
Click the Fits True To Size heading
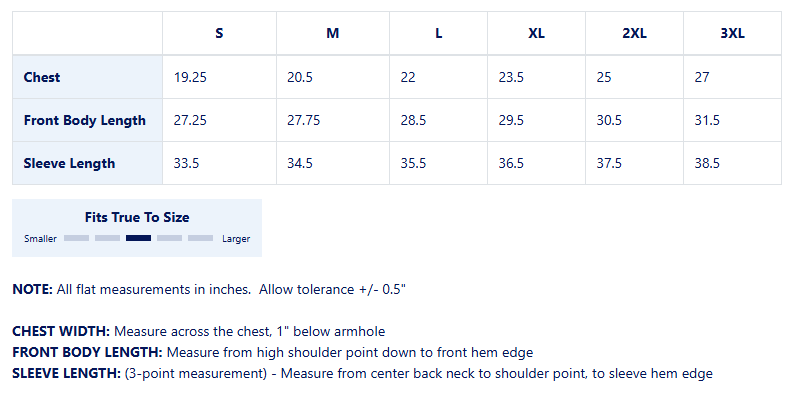coord(137,217)
